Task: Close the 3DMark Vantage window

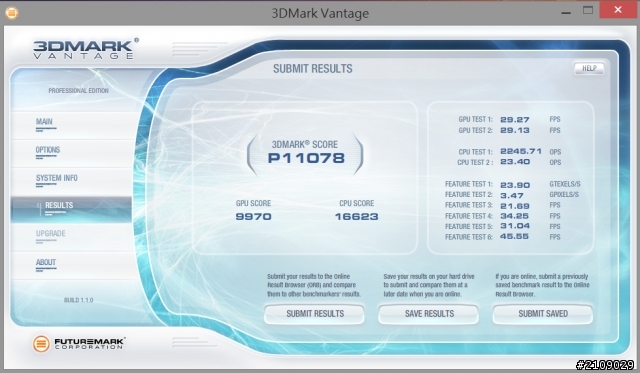Action: [618, 10]
